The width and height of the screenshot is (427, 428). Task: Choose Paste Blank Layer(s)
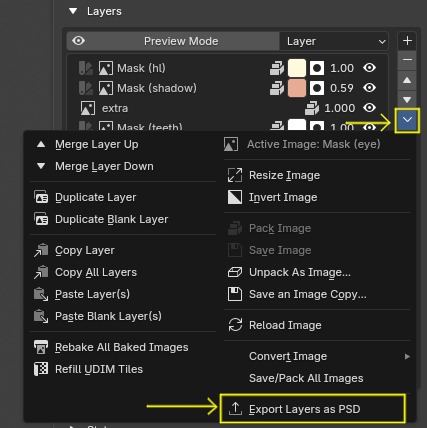123,316
